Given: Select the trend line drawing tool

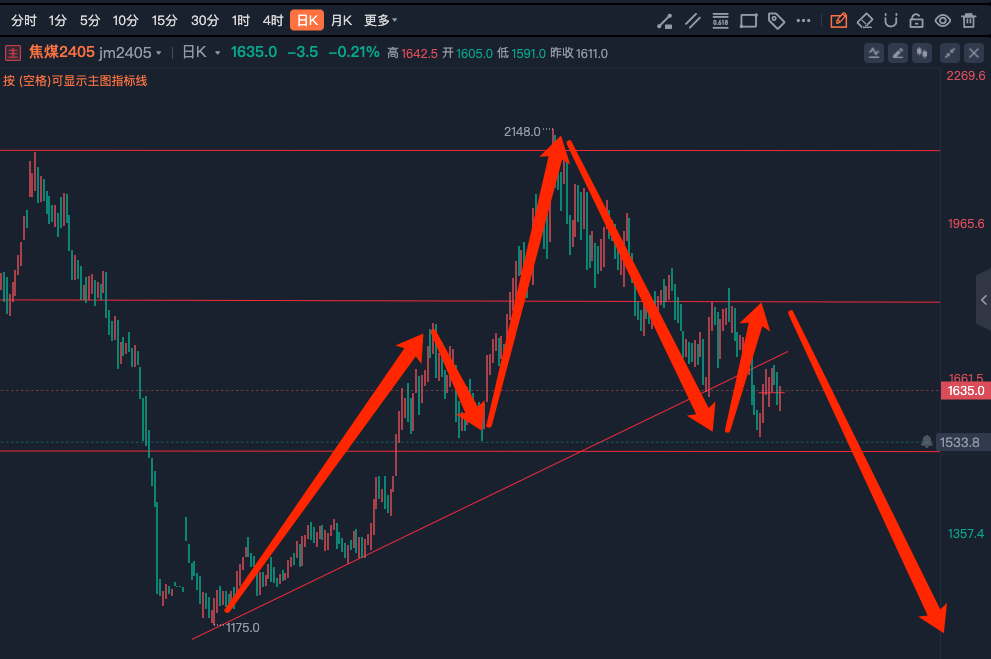Looking at the screenshot, I should click(664, 21).
